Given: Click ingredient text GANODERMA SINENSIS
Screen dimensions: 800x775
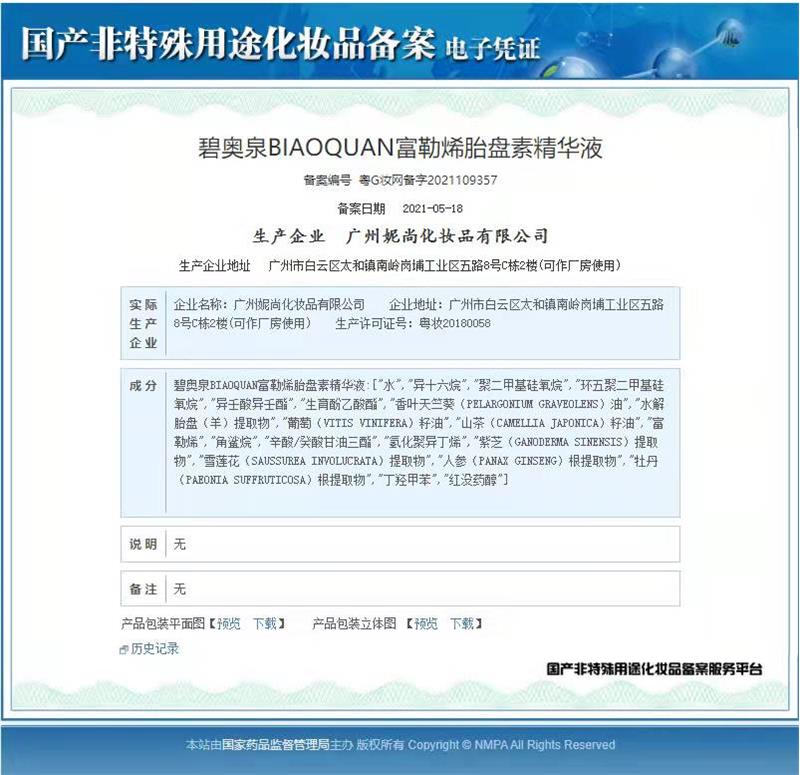Looking at the screenshot, I should point(568,442).
